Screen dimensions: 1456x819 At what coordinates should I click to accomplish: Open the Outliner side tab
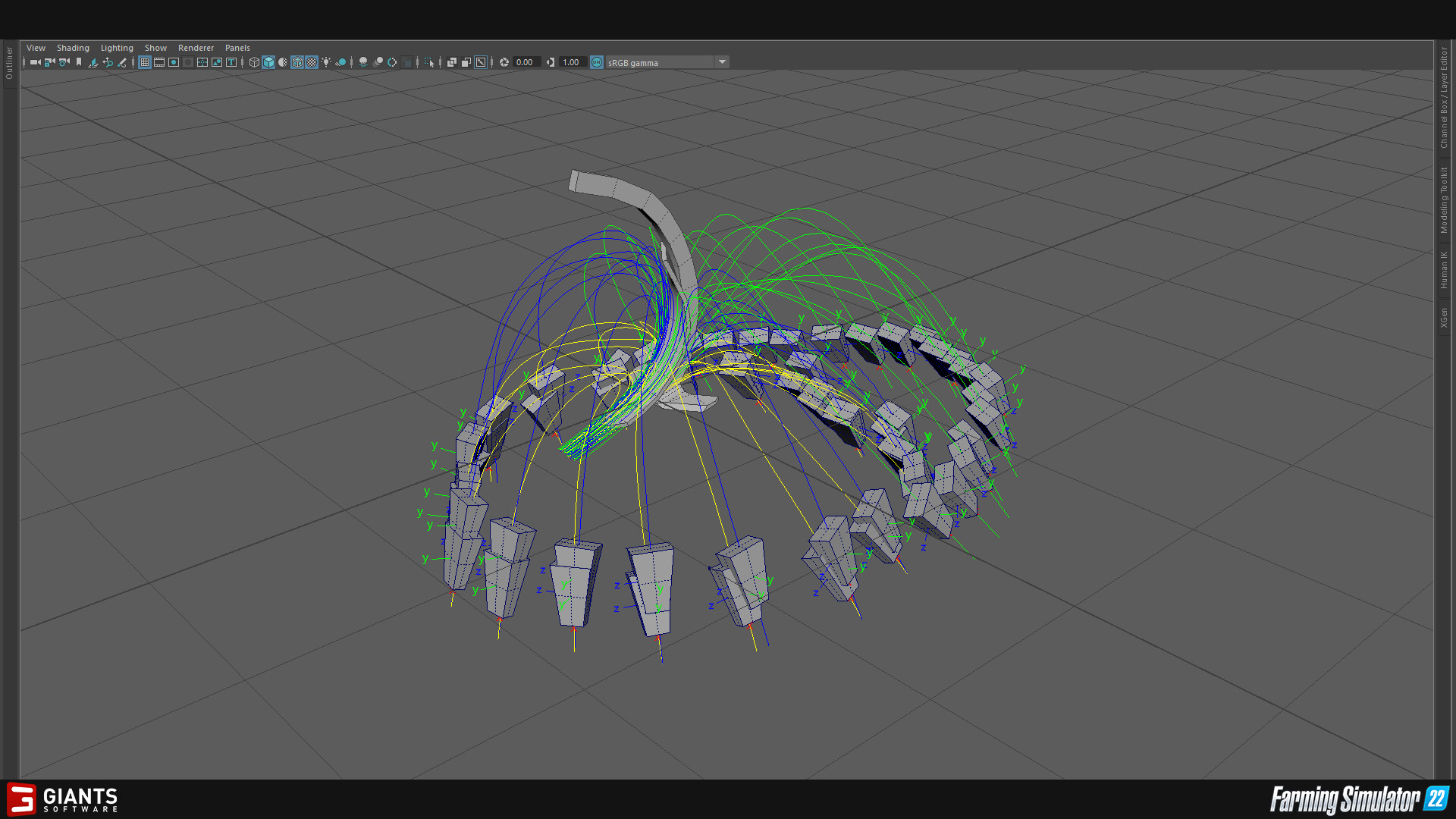click(9, 63)
